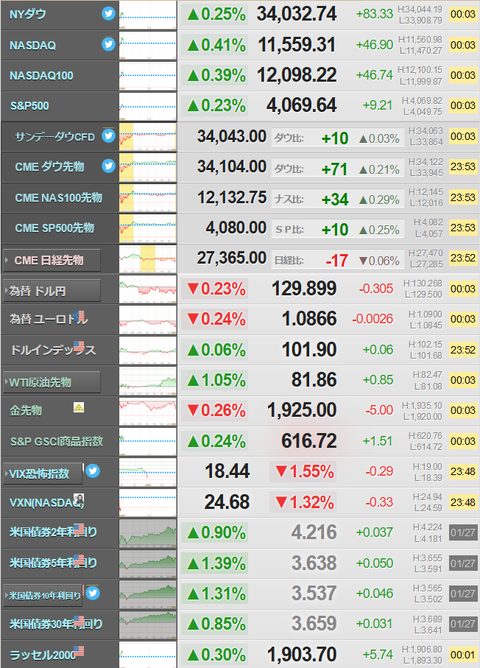Viewport: 480px width, 668px height.
Task: Expand the 米国債券10年利回り button
Action: pos(43,595)
